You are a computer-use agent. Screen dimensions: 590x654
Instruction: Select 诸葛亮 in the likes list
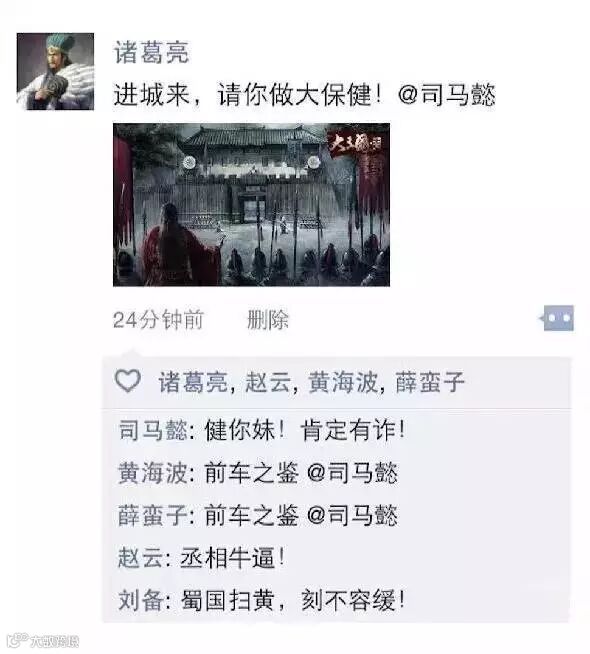(193, 382)
